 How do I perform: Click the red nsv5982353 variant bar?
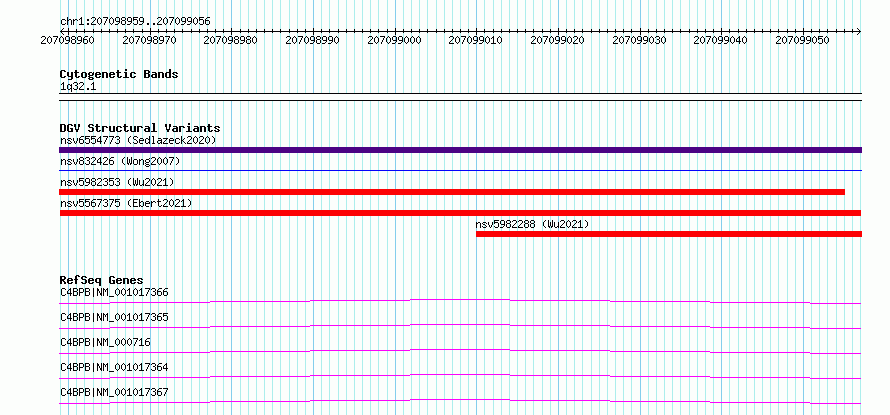pyautogui.click(x=452, y=192)
